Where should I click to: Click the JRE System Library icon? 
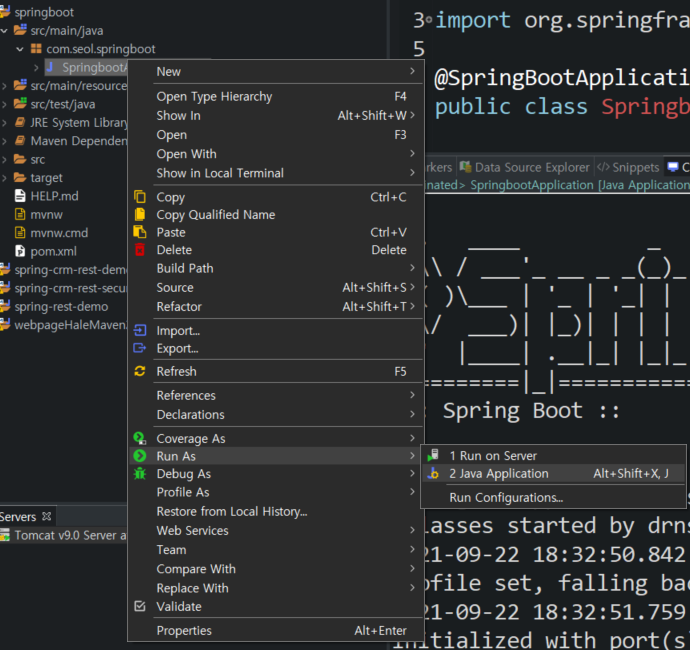(20, 122)
